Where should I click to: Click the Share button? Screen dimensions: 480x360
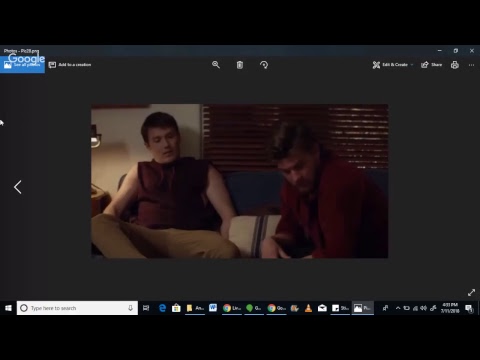coord(431,65)
